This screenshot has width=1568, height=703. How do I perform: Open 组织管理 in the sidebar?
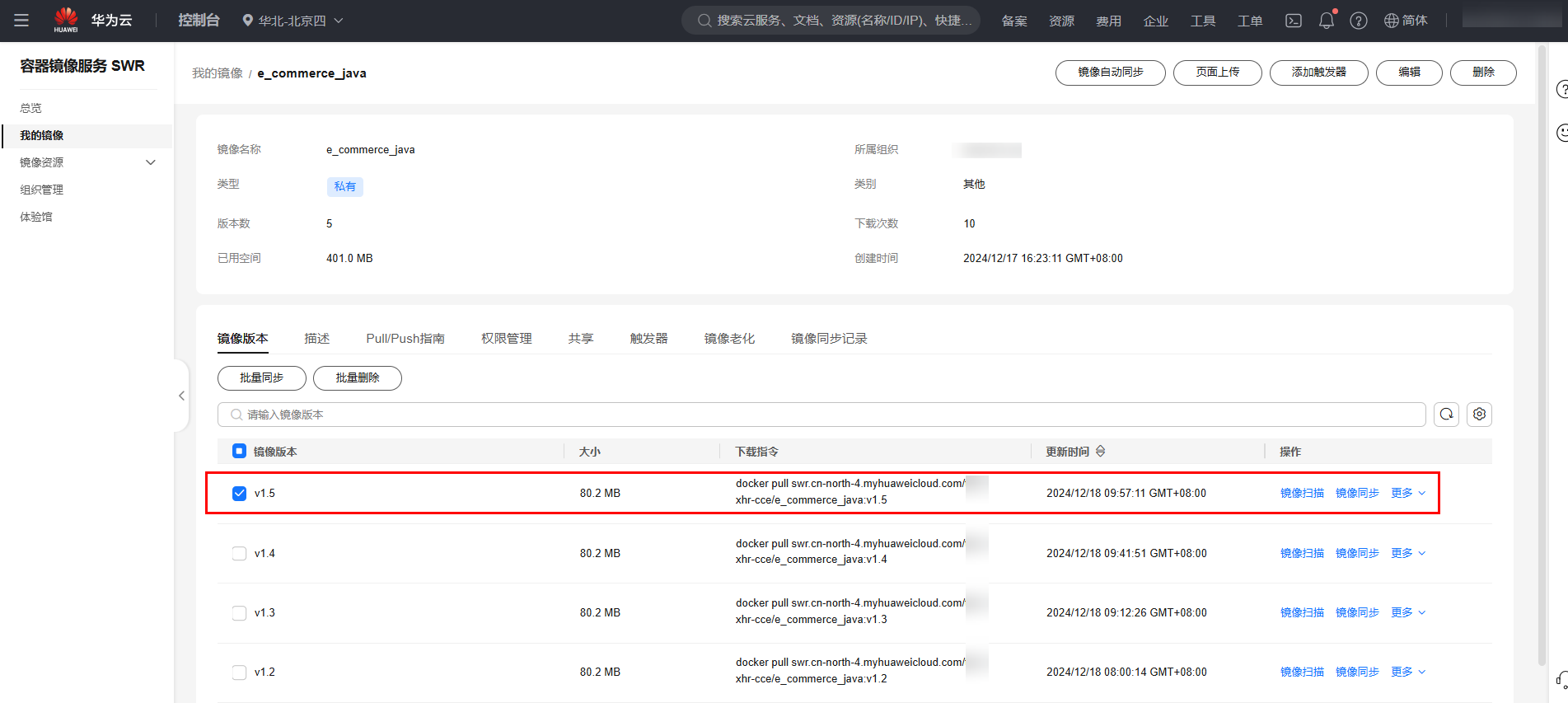42,190
